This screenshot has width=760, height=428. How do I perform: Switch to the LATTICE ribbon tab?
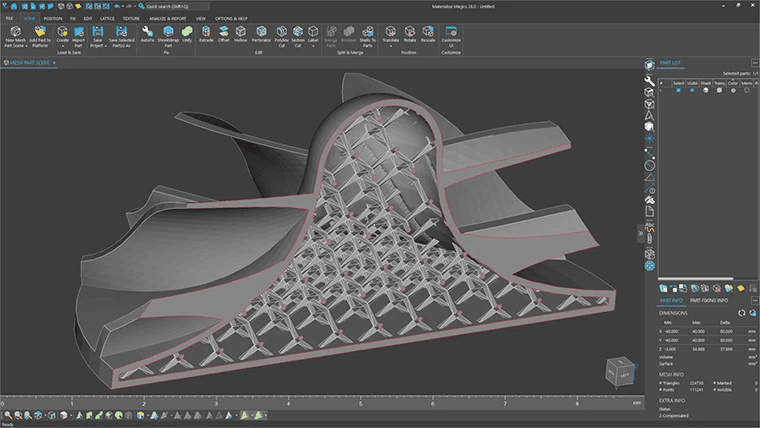coord(107,18)
